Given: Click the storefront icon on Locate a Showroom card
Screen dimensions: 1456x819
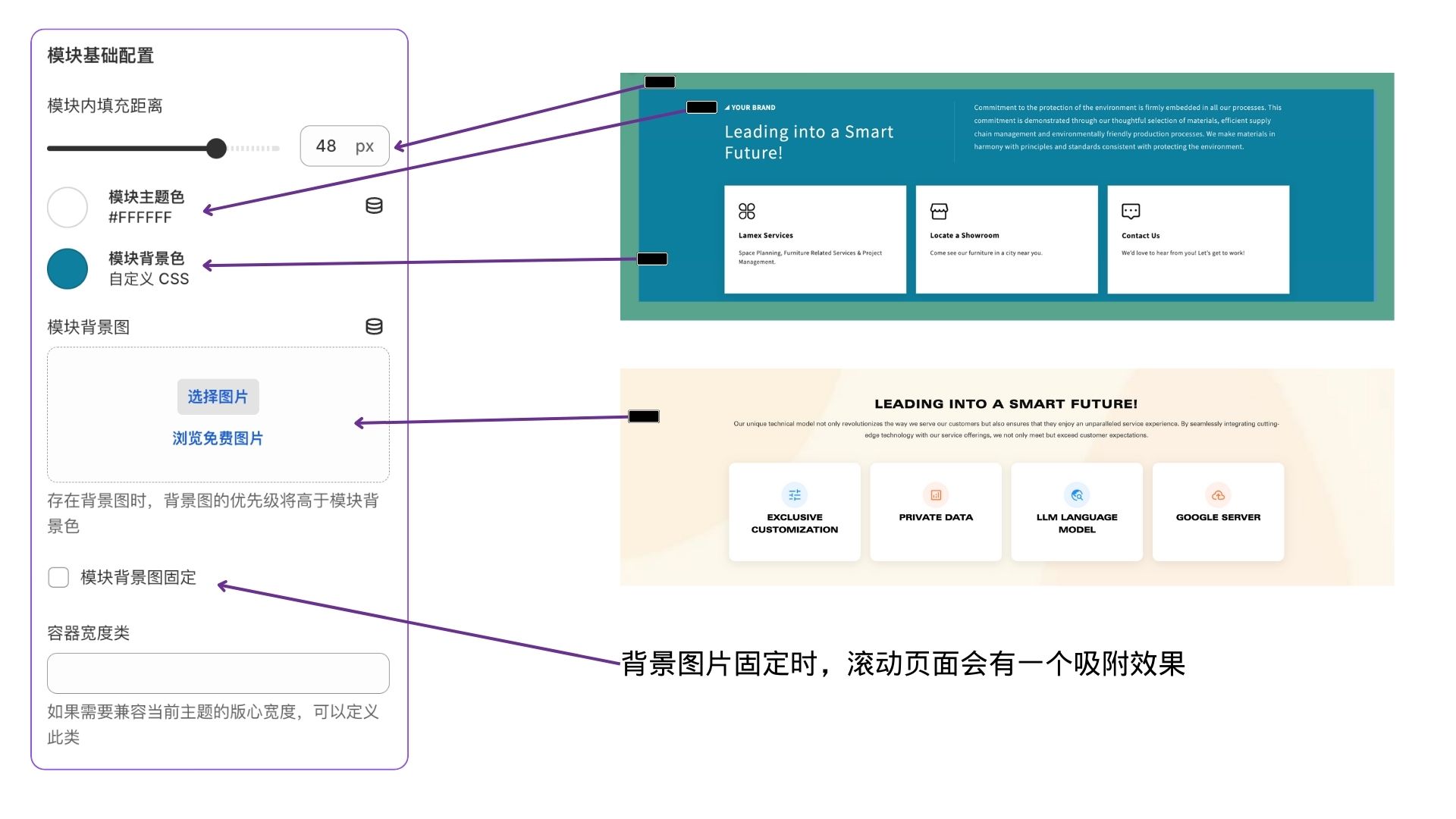Looking at the screenshot, I should click(940, 211).
